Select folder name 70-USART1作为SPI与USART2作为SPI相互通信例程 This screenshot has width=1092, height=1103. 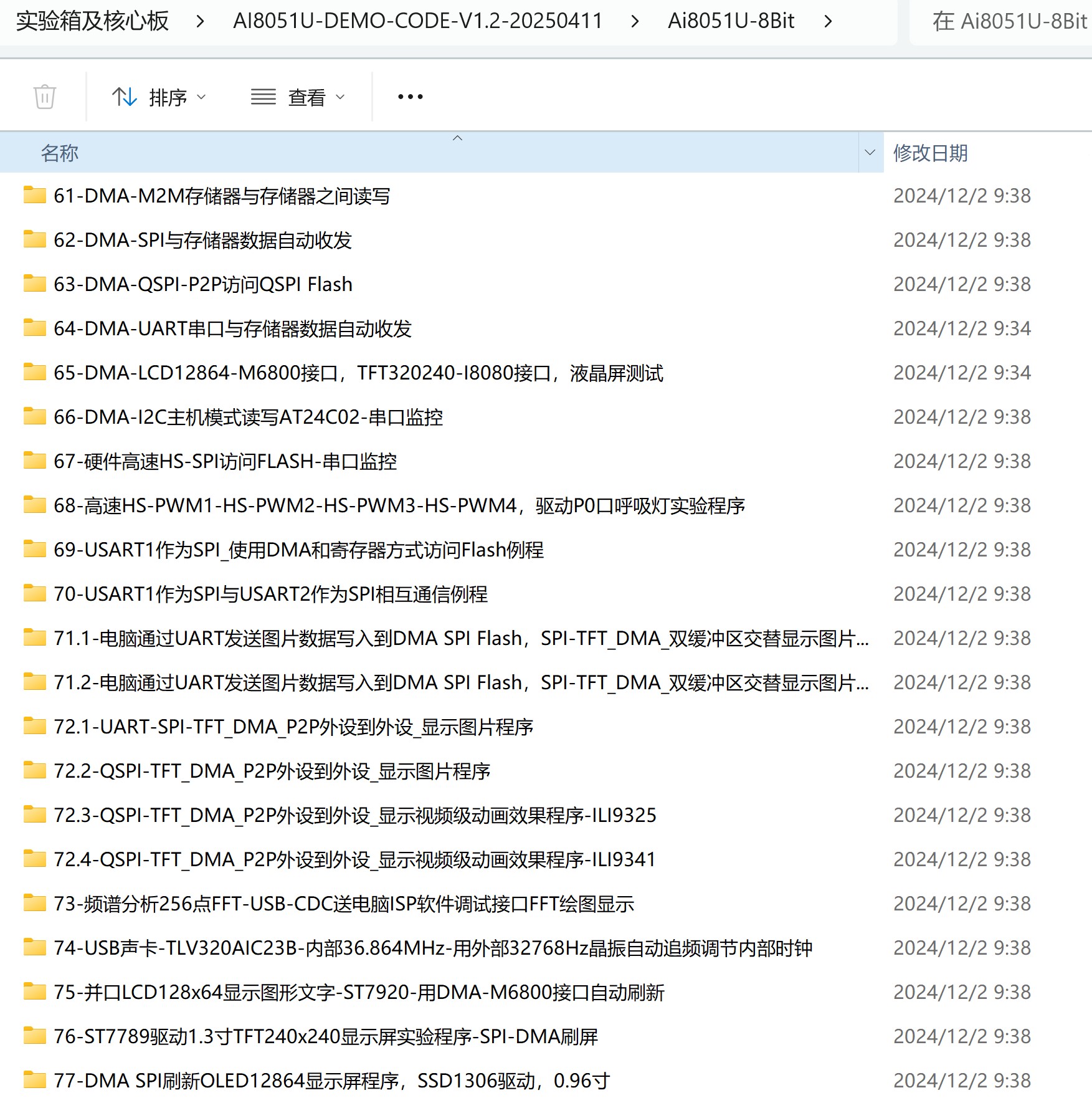tap(271, 594)
